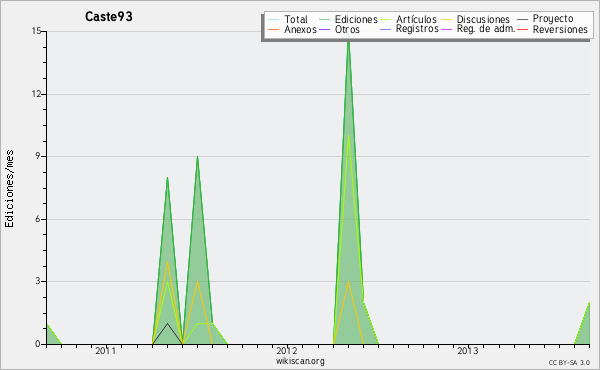The image size is (600, 370).
Task: Select the Ediciones legend entry
Action: pos(356,20)
